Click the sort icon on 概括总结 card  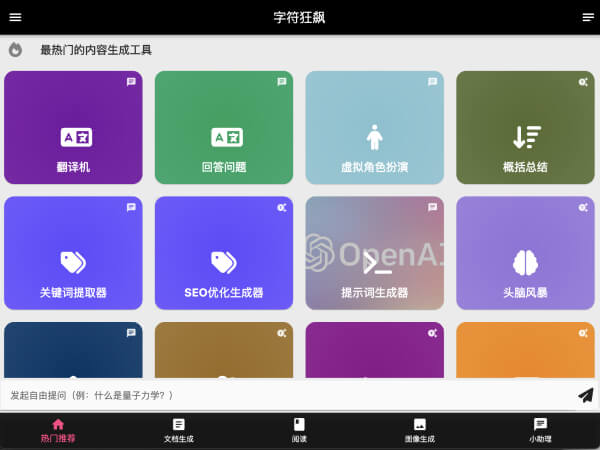click(x=525, y=137)
